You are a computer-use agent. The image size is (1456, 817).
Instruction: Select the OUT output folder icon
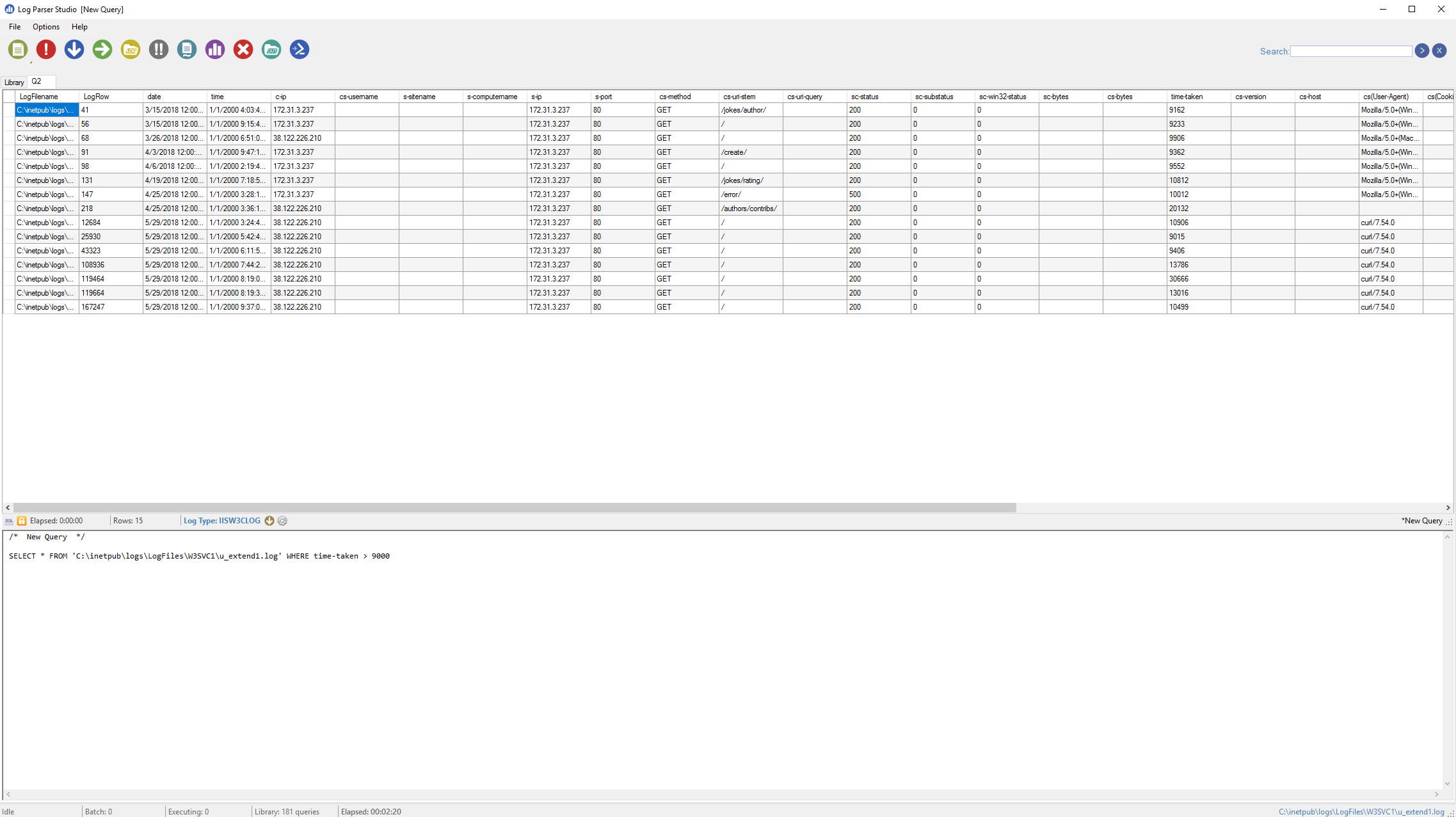click(271, 49)
